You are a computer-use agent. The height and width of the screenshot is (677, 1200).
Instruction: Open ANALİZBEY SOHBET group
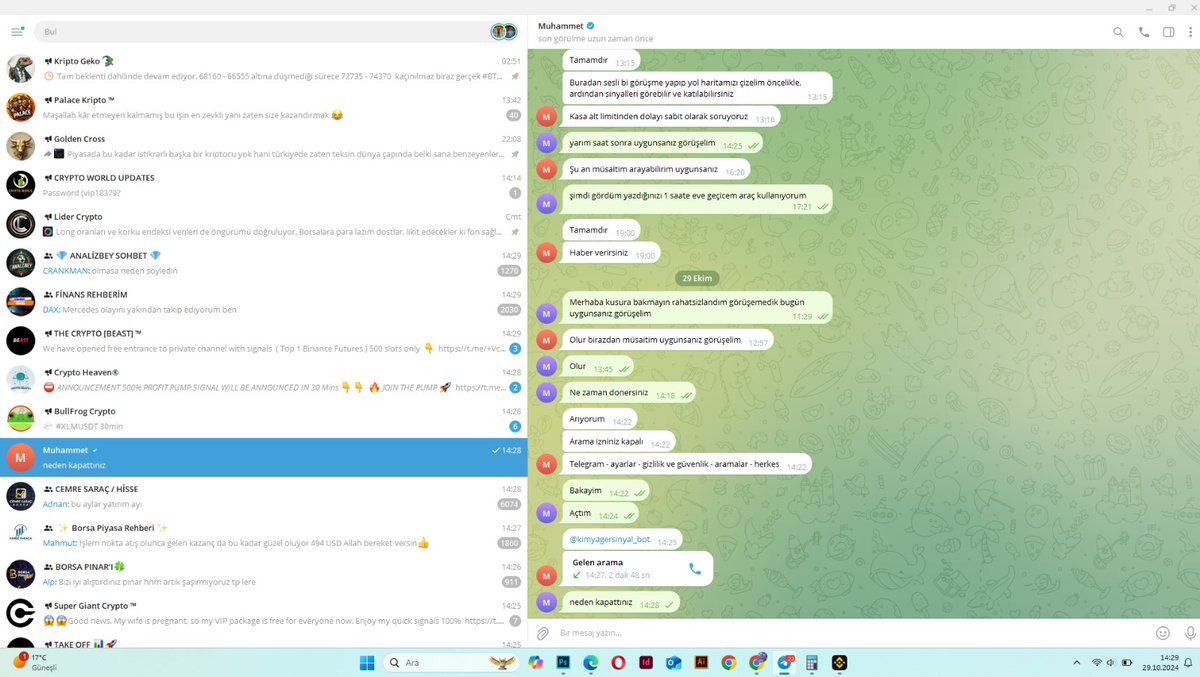[x=264, y=263]
